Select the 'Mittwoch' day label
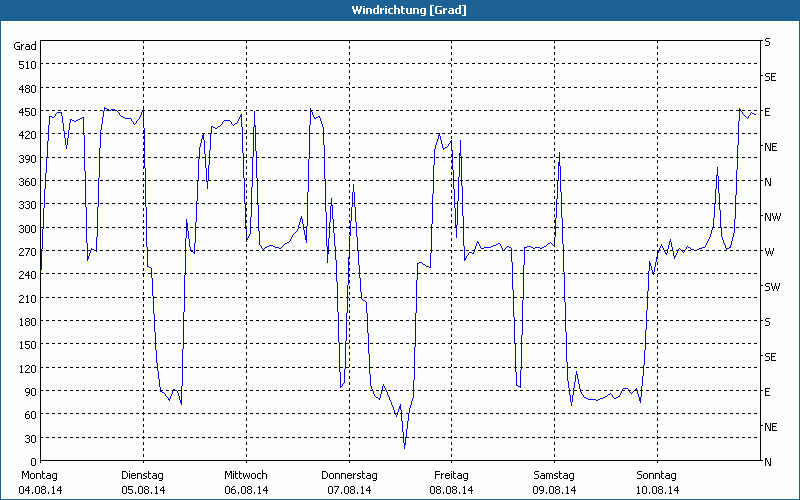The height and width of the screenshot is (500, 800). (x=245, y=475)
